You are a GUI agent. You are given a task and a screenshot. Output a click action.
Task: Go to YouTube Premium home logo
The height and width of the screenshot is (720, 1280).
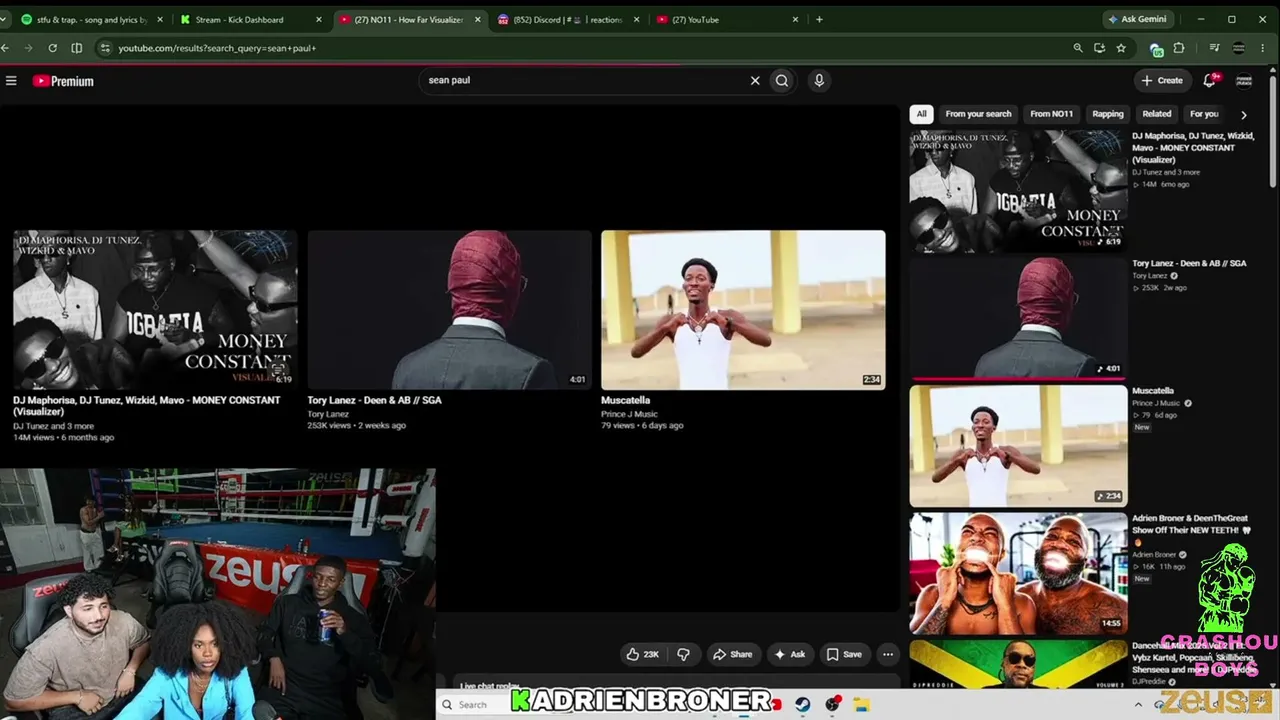tap(63, 81)
